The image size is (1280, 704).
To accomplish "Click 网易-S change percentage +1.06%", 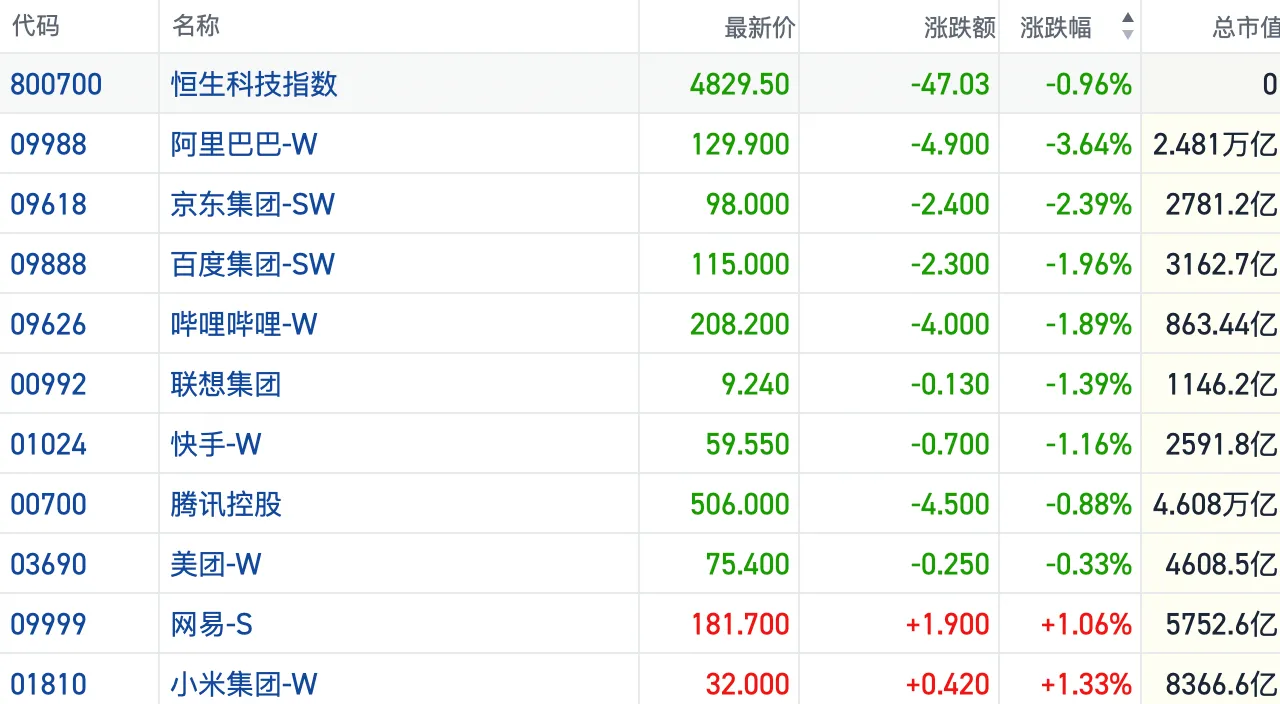I will pyautogui.click(x=1086, y=624).
